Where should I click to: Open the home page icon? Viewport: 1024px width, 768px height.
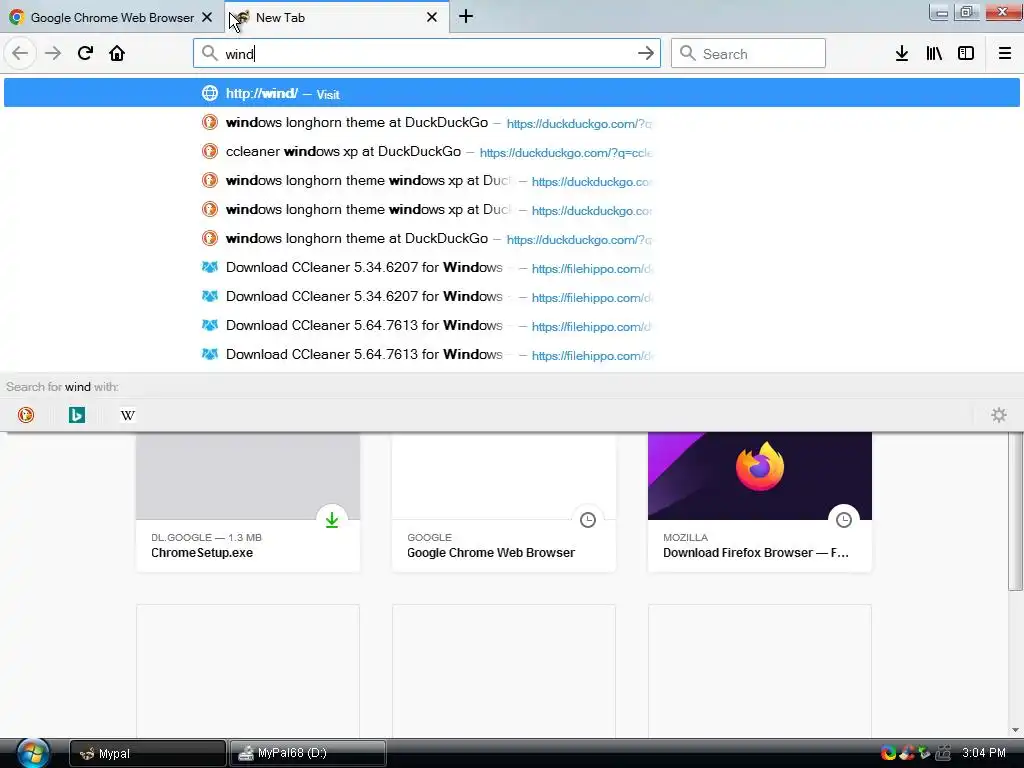(x=117, y=53)
